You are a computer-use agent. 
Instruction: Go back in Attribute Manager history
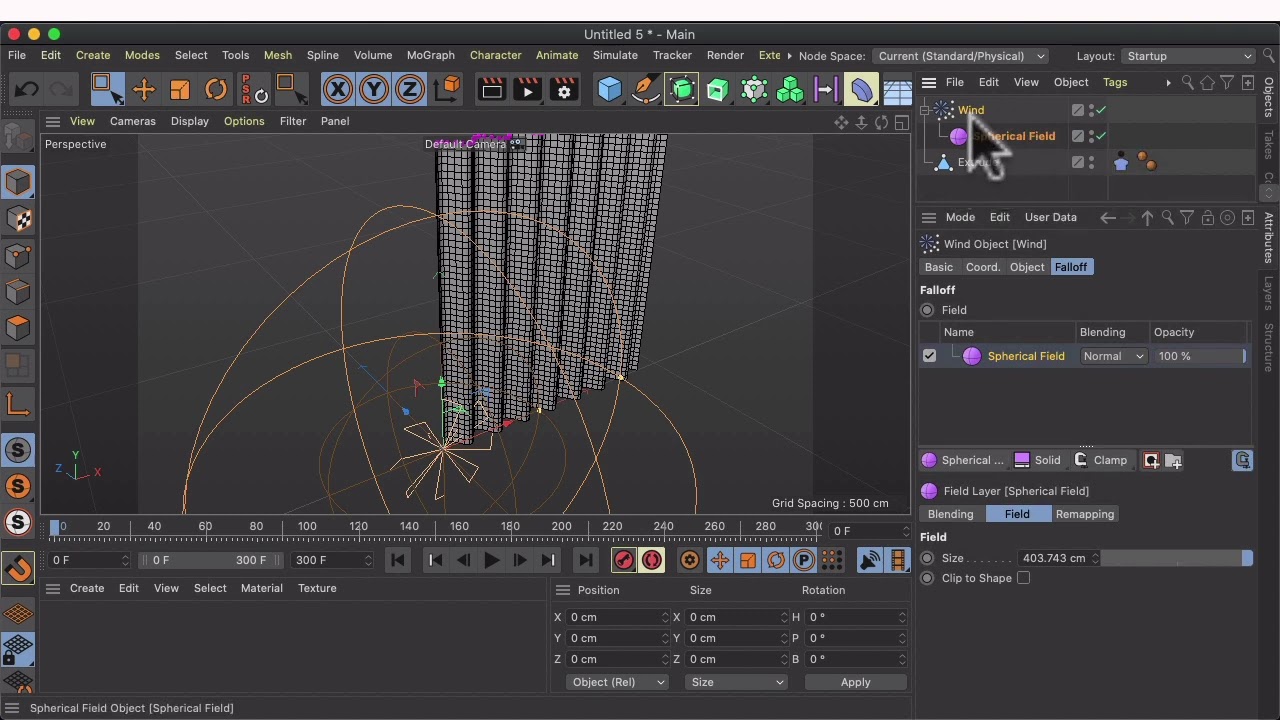tap(1108, 217)
